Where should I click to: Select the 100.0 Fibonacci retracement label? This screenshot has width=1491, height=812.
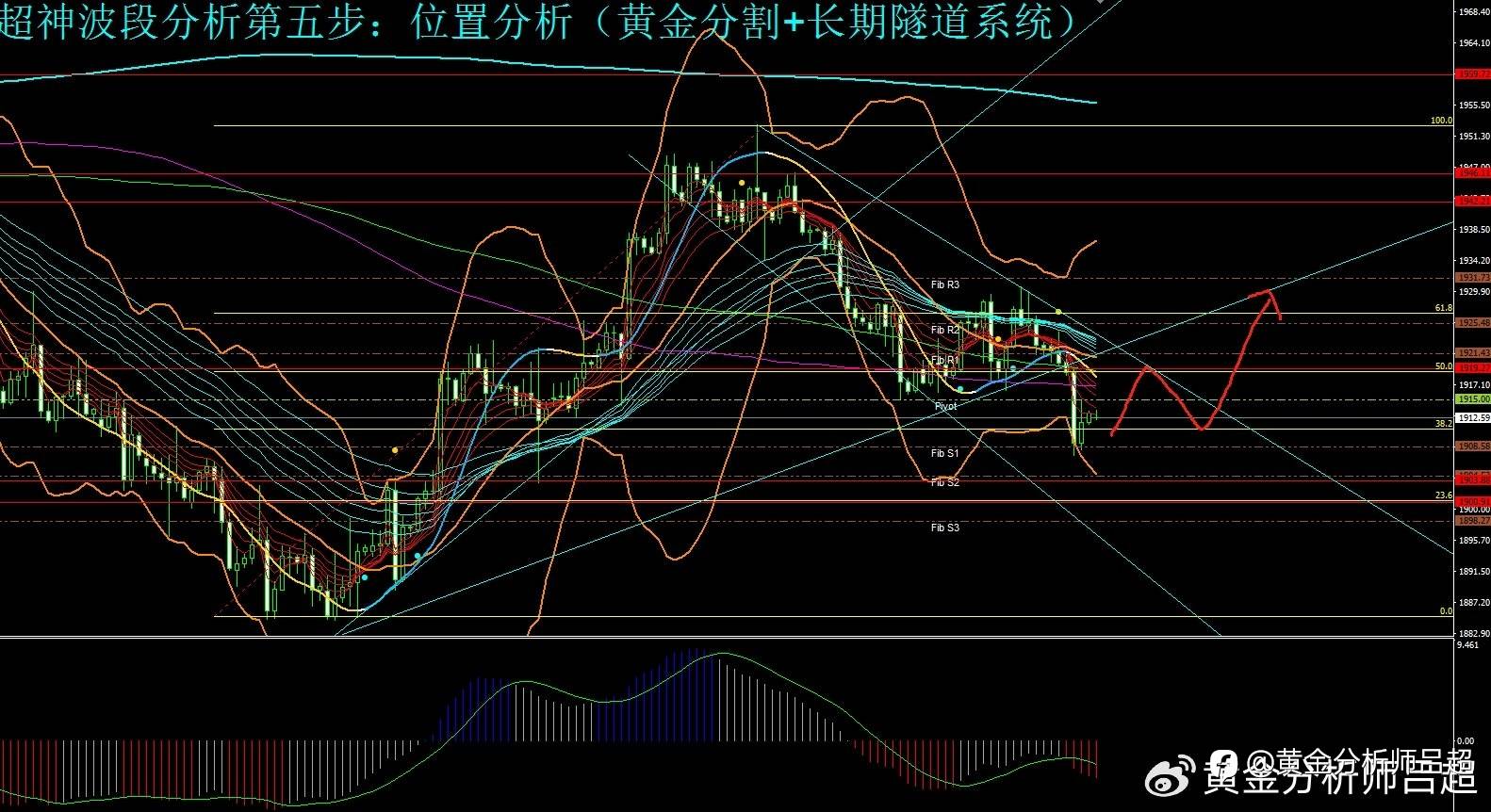pos(1441,121)
